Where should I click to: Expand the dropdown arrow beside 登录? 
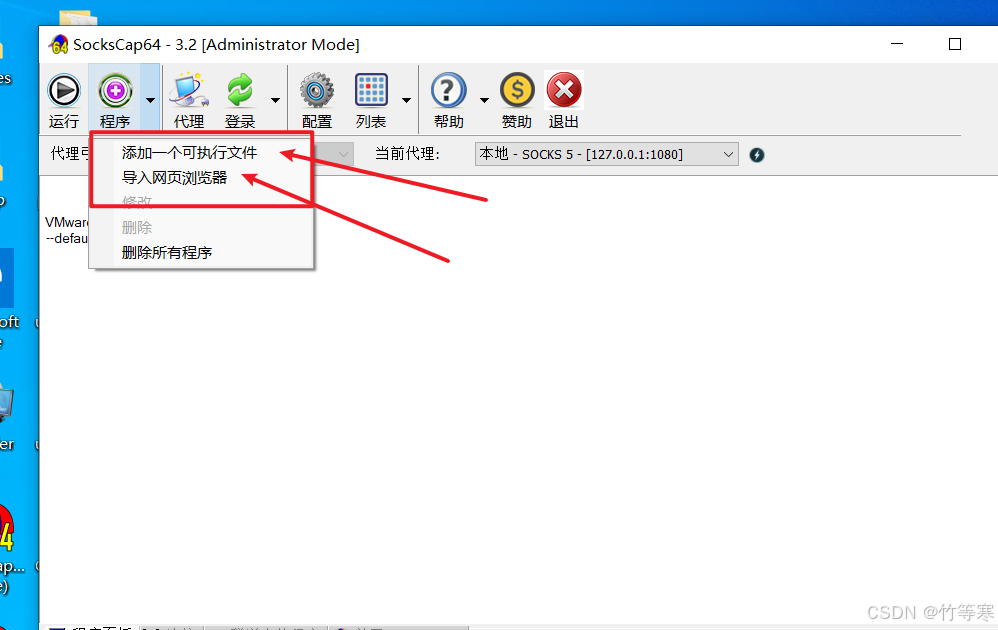pyautogui.click(x=275, y=100)
